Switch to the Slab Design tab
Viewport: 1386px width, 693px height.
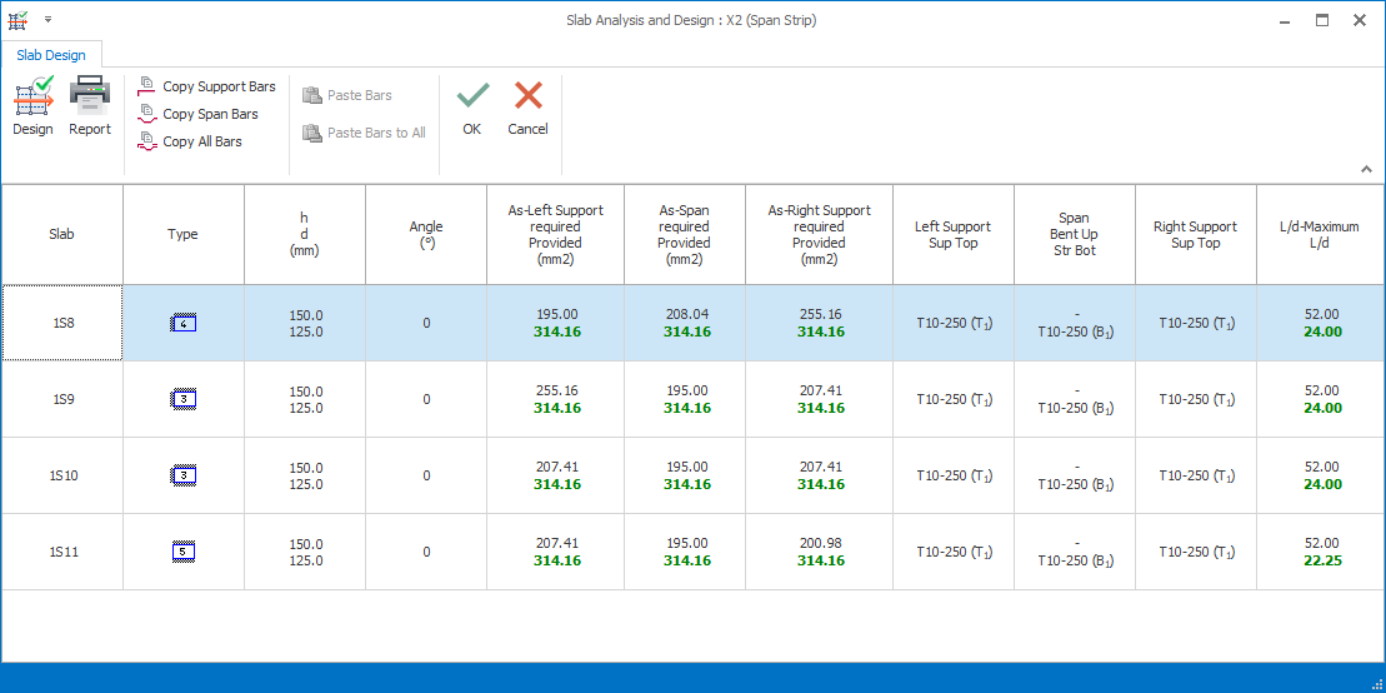tap(51, 56)
